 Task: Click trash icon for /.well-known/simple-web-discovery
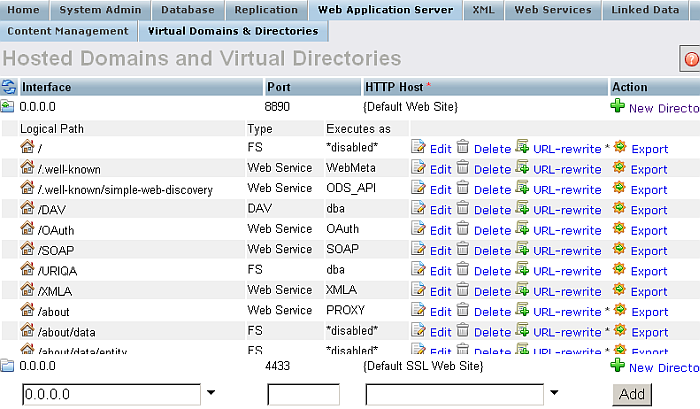463,188
